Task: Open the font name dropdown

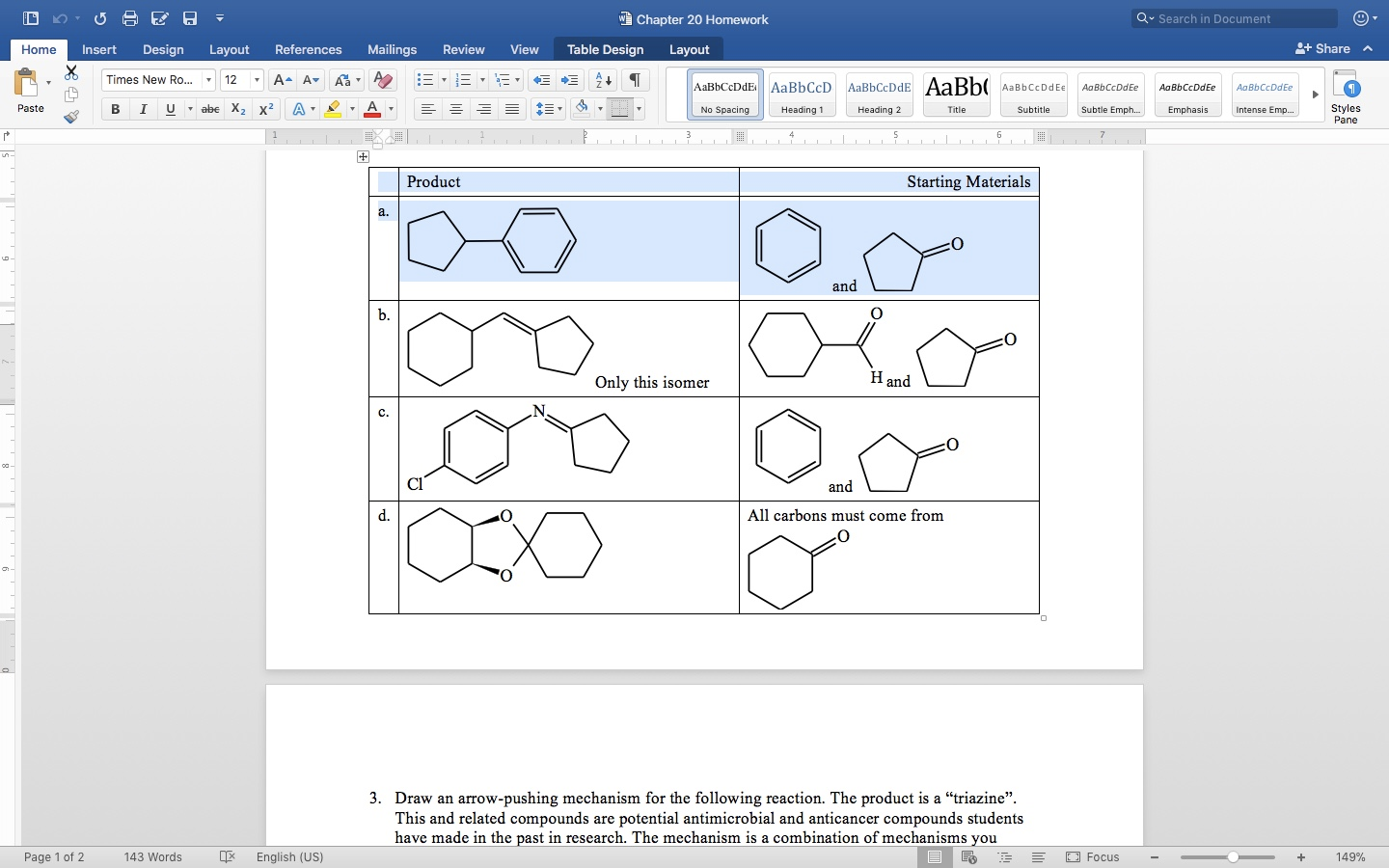Action: 208,80
